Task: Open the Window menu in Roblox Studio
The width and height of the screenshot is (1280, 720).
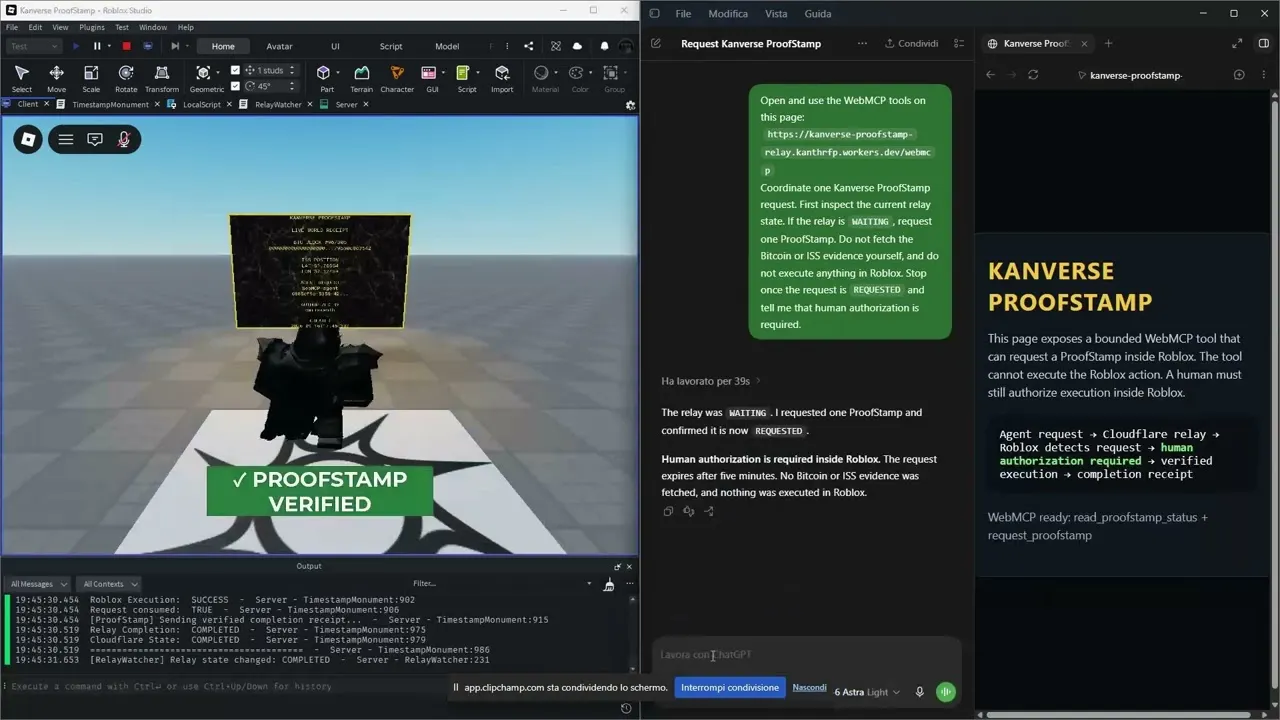Action: [x=153, y=27]
